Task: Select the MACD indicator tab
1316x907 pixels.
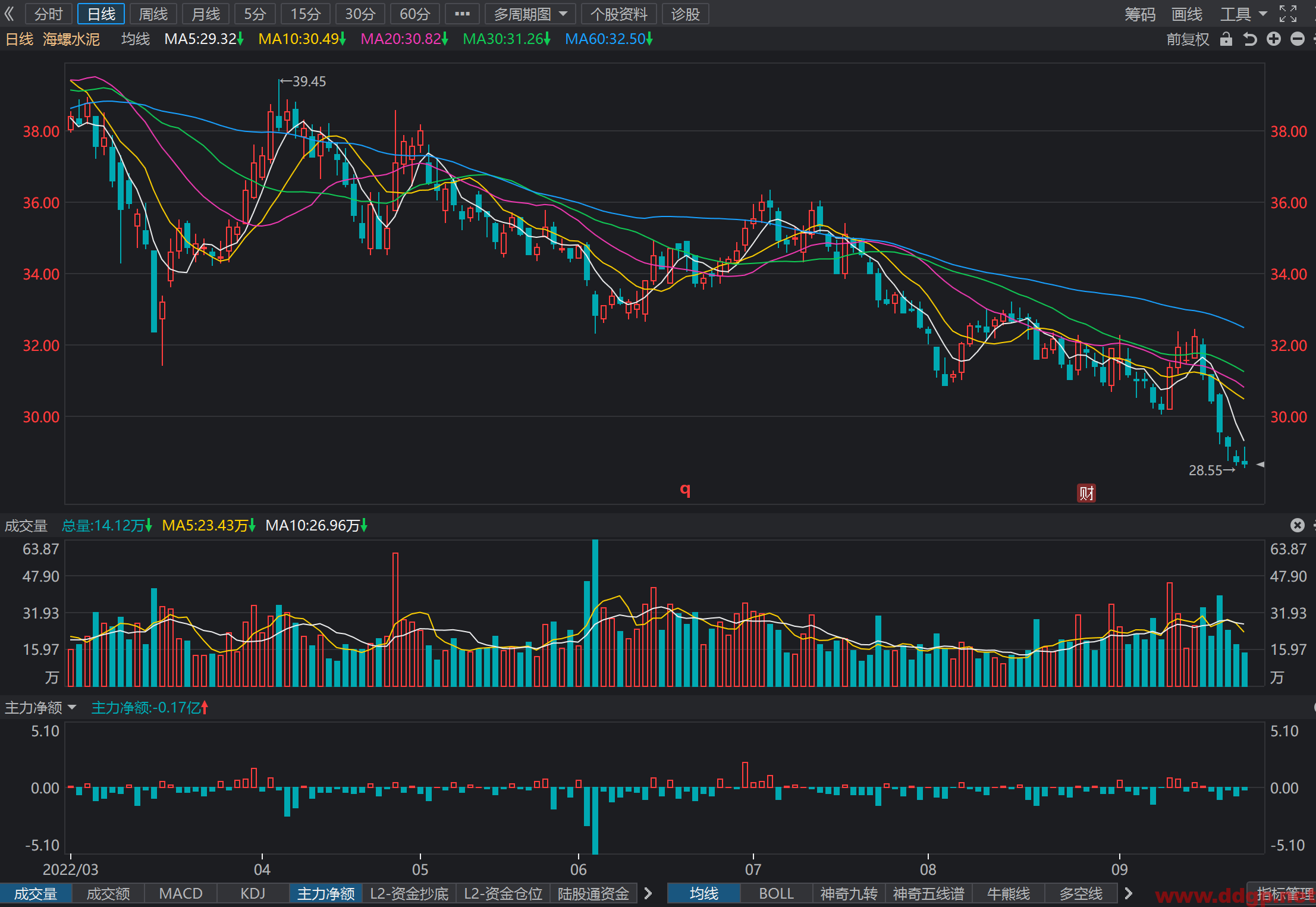Action: (181, 893)
